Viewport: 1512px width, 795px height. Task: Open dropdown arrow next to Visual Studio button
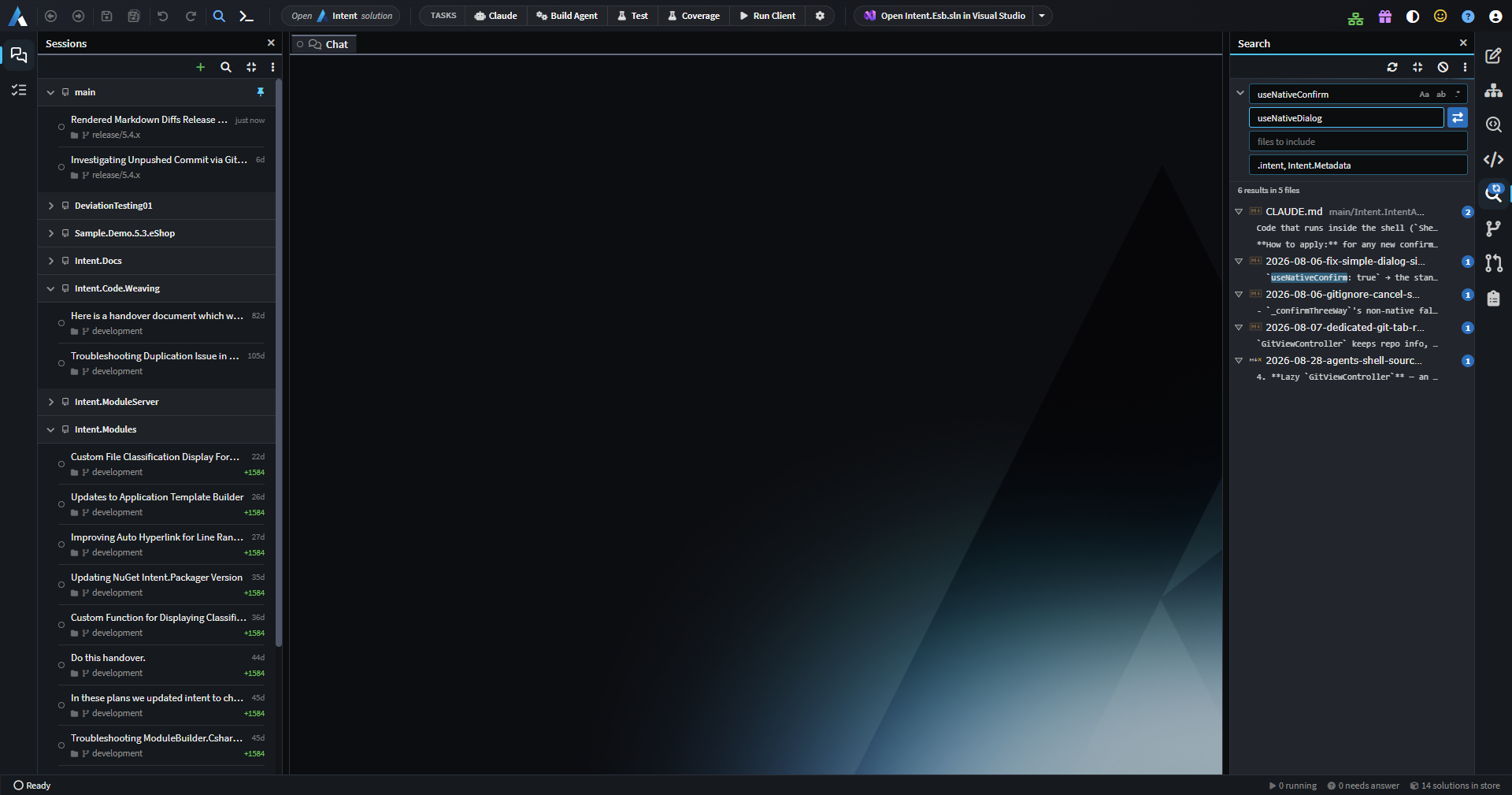click(1042, 16)
